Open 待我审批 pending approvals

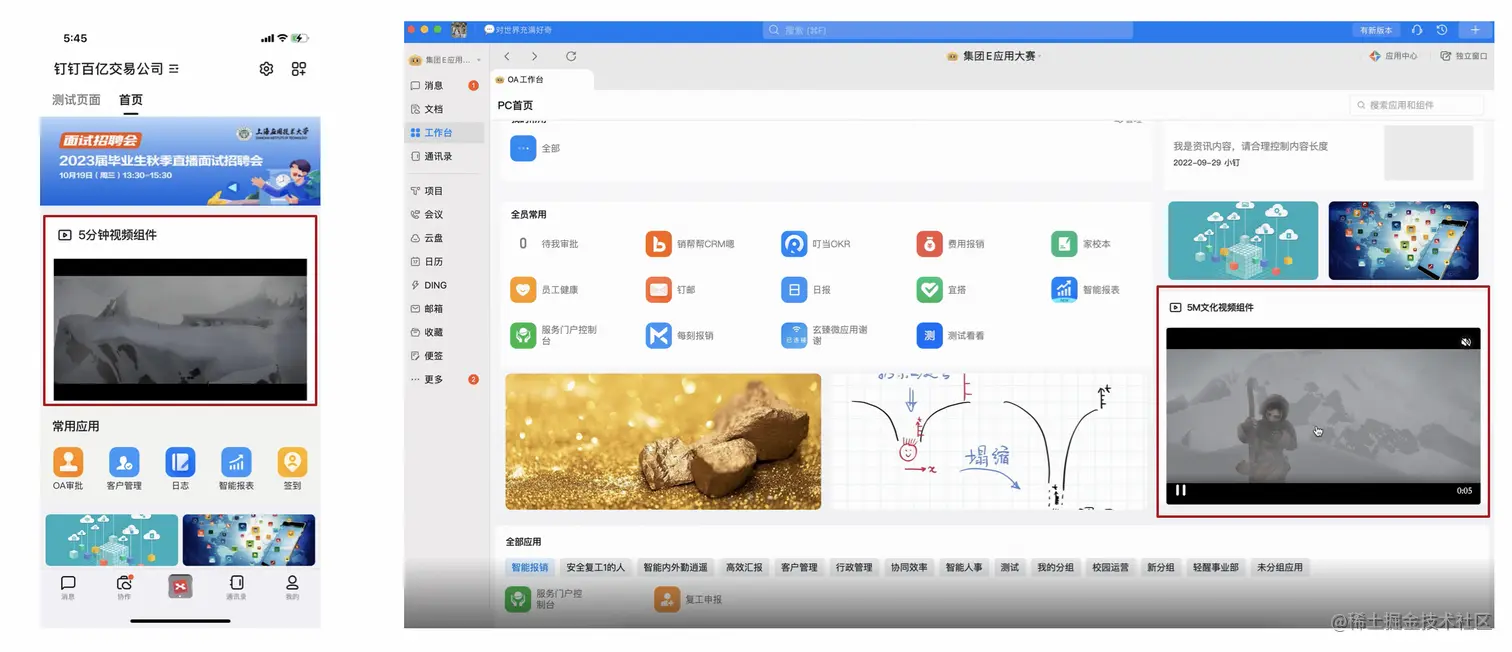546,244
